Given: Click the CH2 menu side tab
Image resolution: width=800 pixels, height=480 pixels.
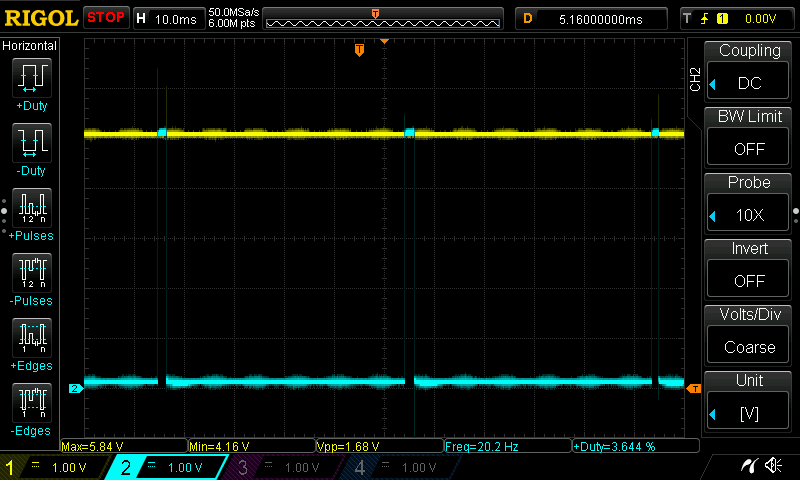Looking at the screenshot, I should (x=695, y=79).
